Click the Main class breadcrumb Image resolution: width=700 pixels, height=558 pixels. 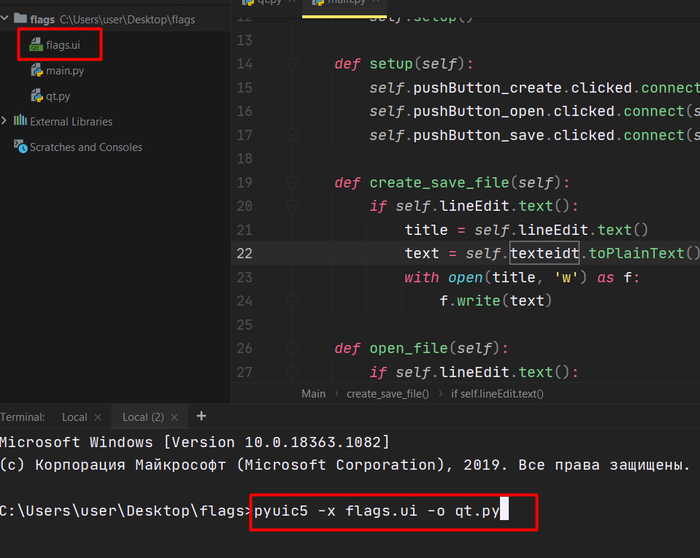[x=313, y=394]
